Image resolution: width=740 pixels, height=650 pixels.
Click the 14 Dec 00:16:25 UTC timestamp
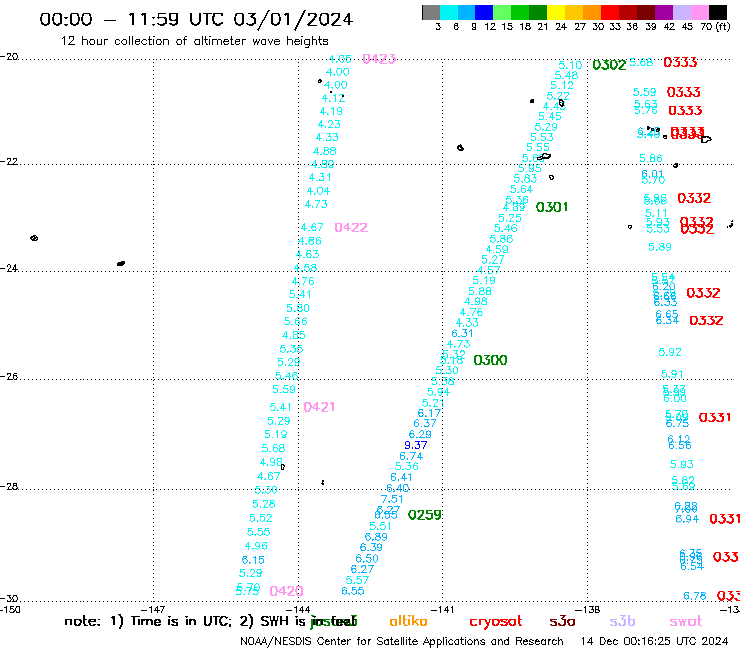pos(654,641)
